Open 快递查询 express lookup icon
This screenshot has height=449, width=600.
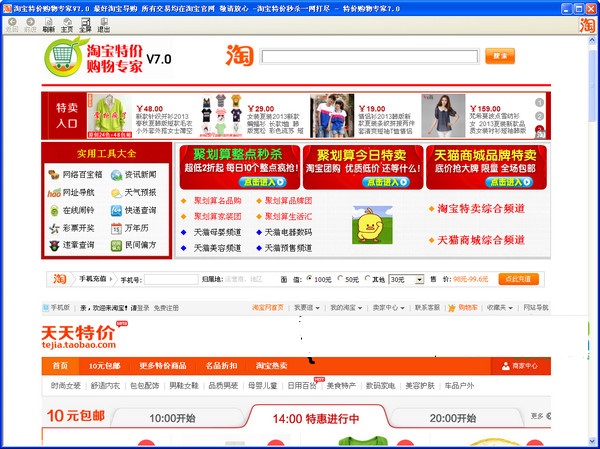click(x=116, y=210)
